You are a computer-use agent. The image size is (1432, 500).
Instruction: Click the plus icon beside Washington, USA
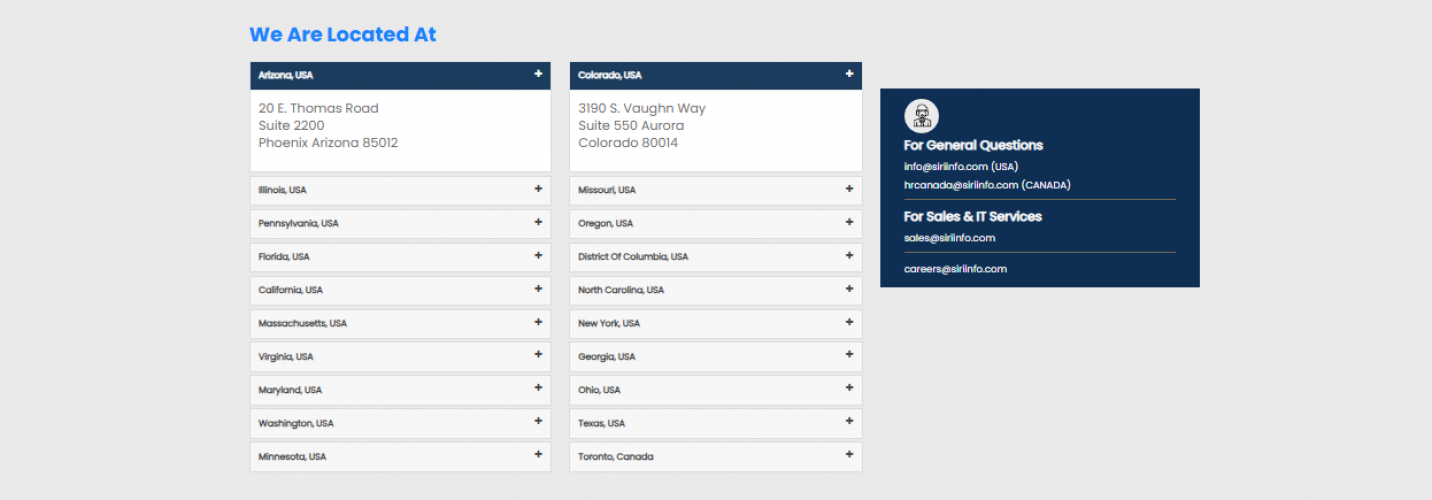538,423
